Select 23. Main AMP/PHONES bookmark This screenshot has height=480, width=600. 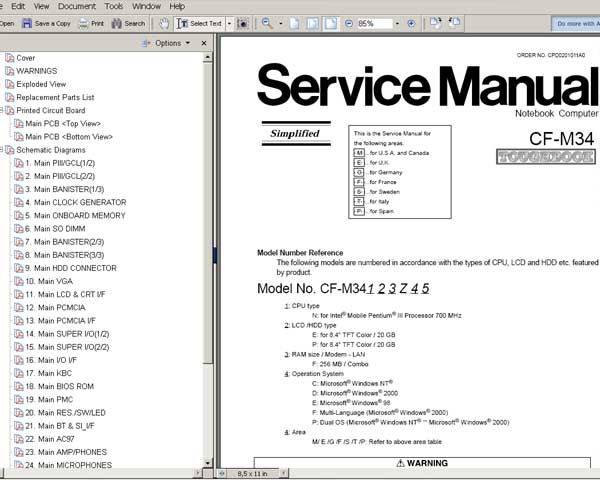pos(66,452)
